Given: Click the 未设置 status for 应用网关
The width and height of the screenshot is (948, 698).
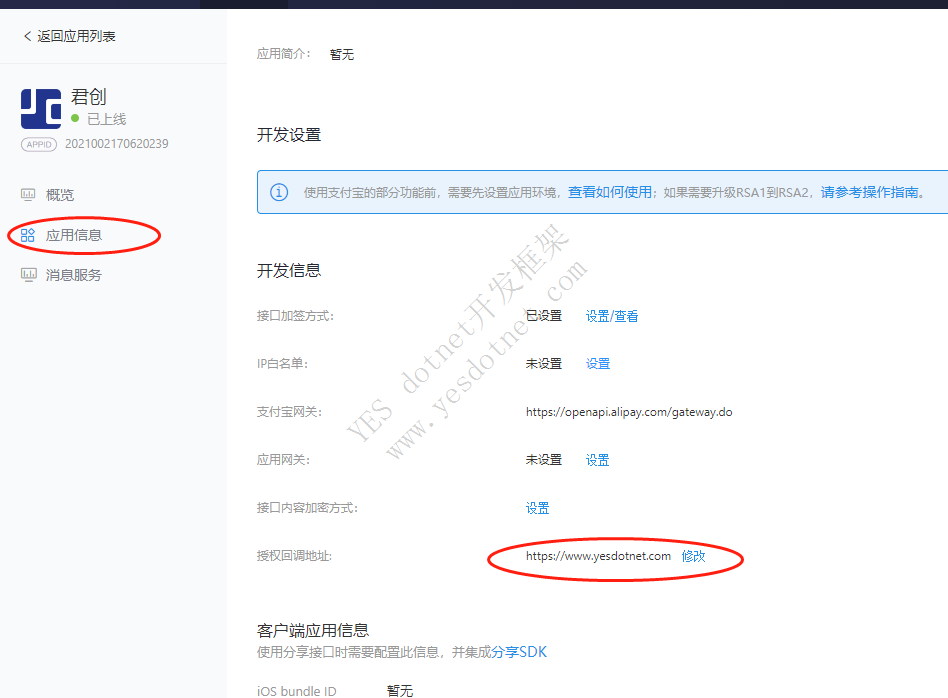Looking at the screenshot, I should click(x=544, y=460).
